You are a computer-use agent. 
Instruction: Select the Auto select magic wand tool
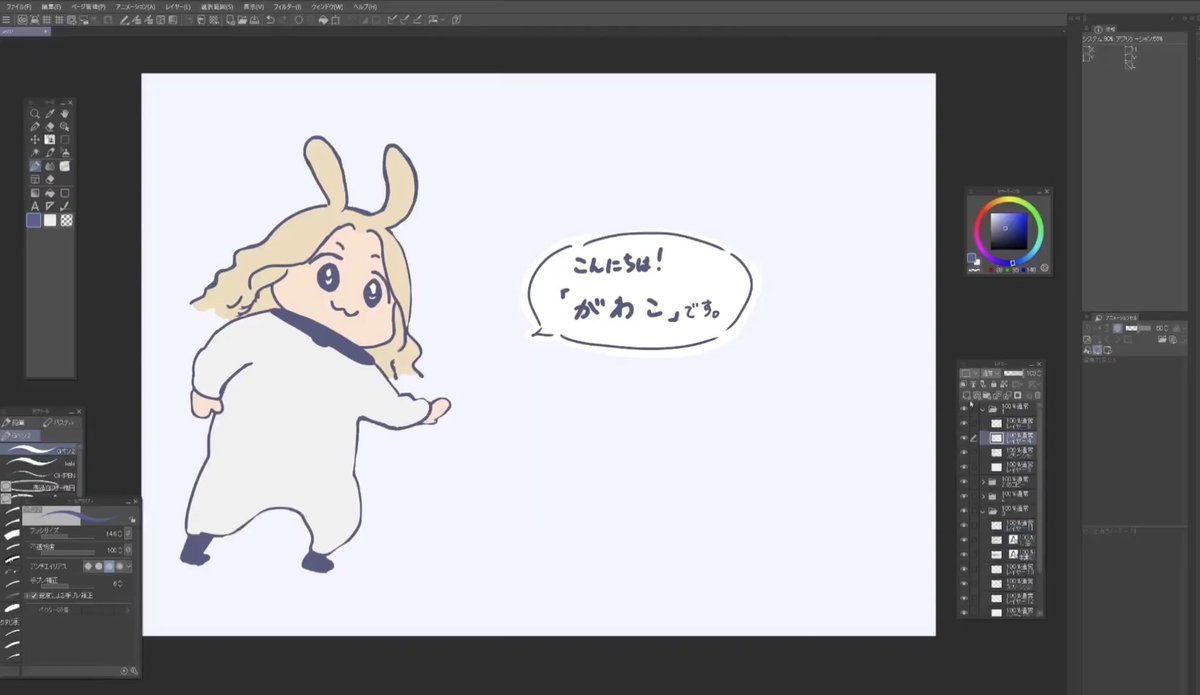34,153
